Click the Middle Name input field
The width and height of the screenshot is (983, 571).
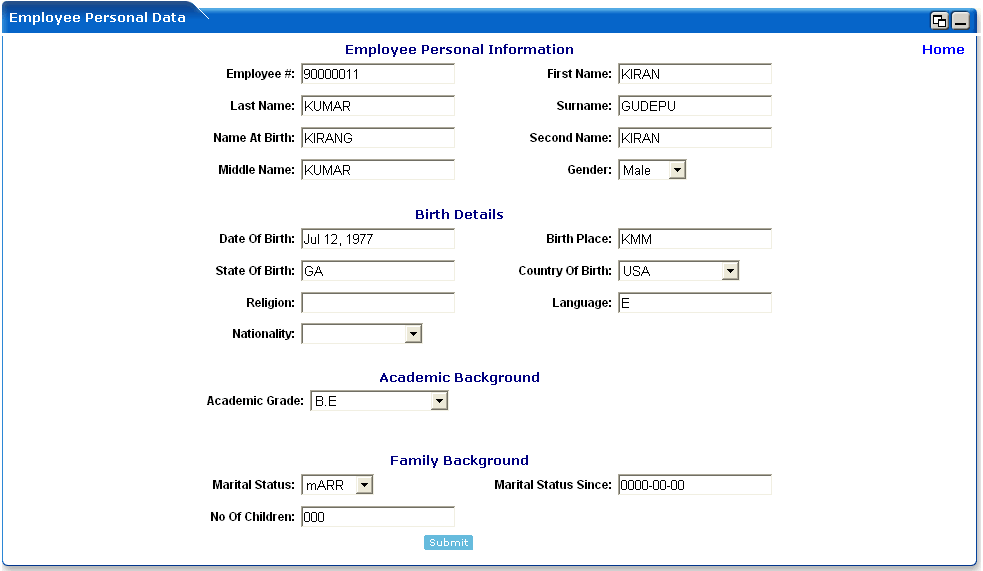pos(378,170)
